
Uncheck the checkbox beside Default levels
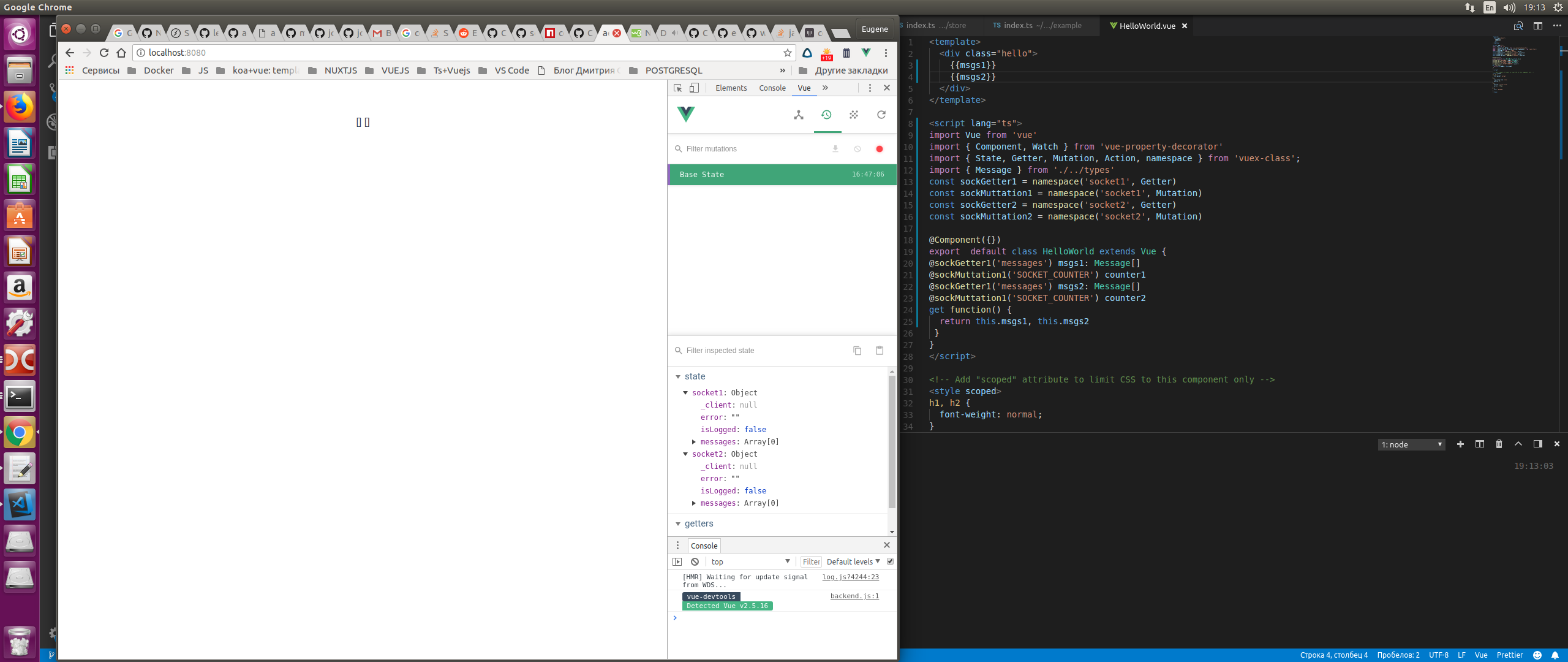(890, 561)
